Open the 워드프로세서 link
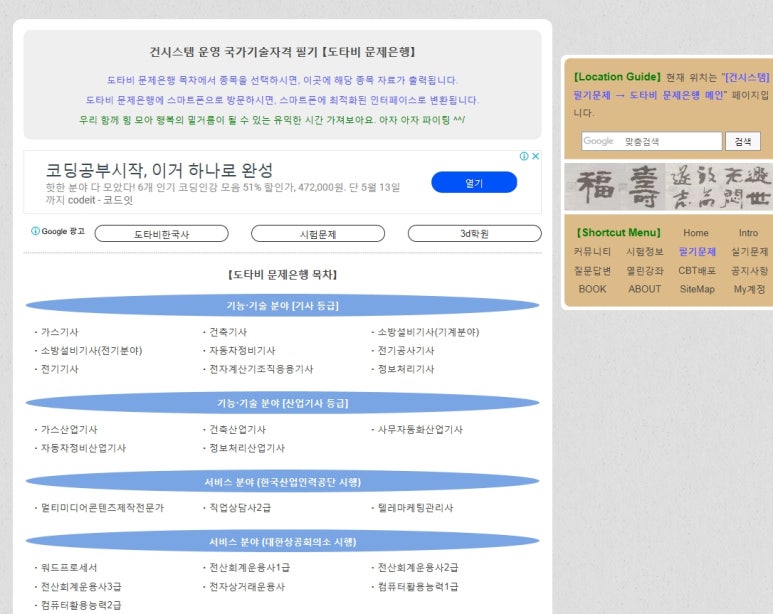Screen dimensions: 773x614 [69, 568]
